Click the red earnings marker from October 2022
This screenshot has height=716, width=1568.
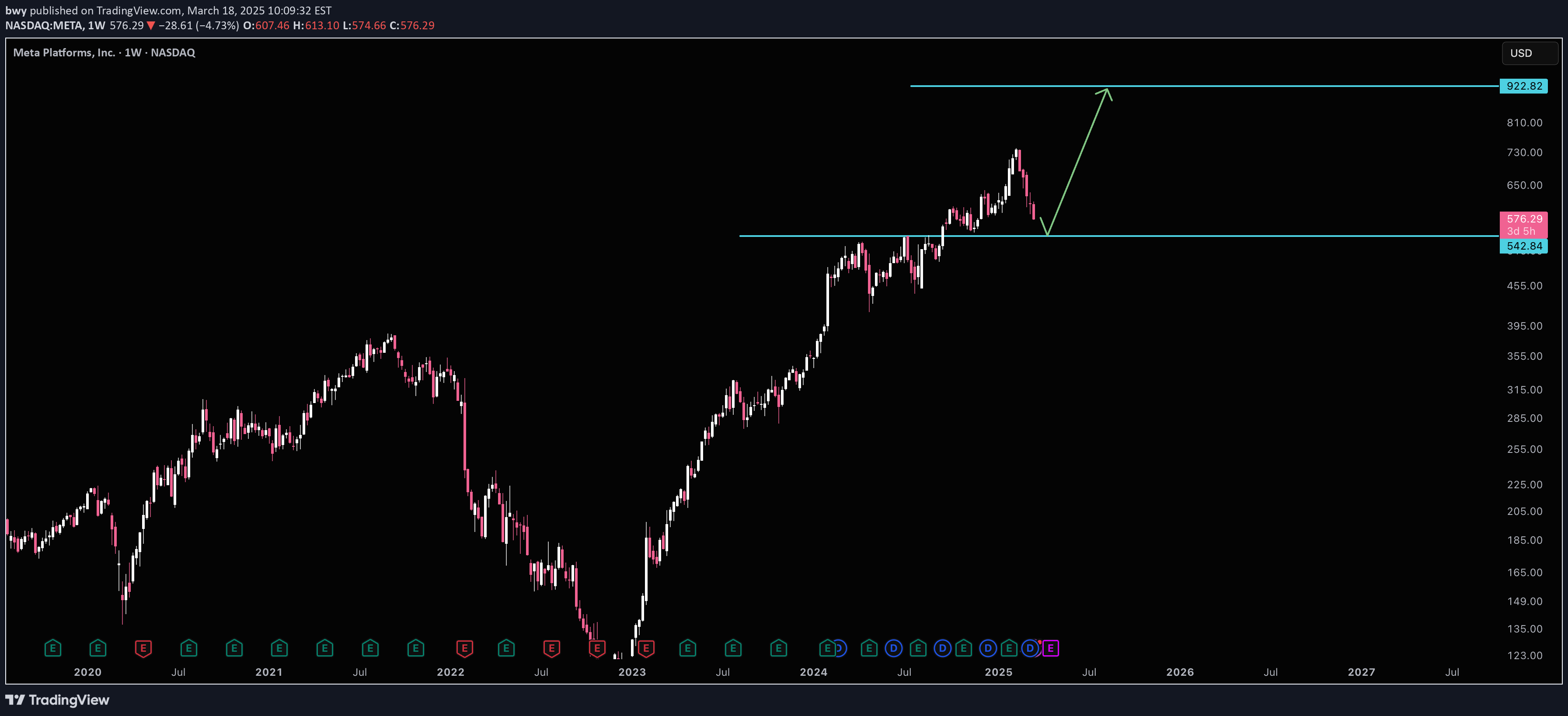[597, 649]
